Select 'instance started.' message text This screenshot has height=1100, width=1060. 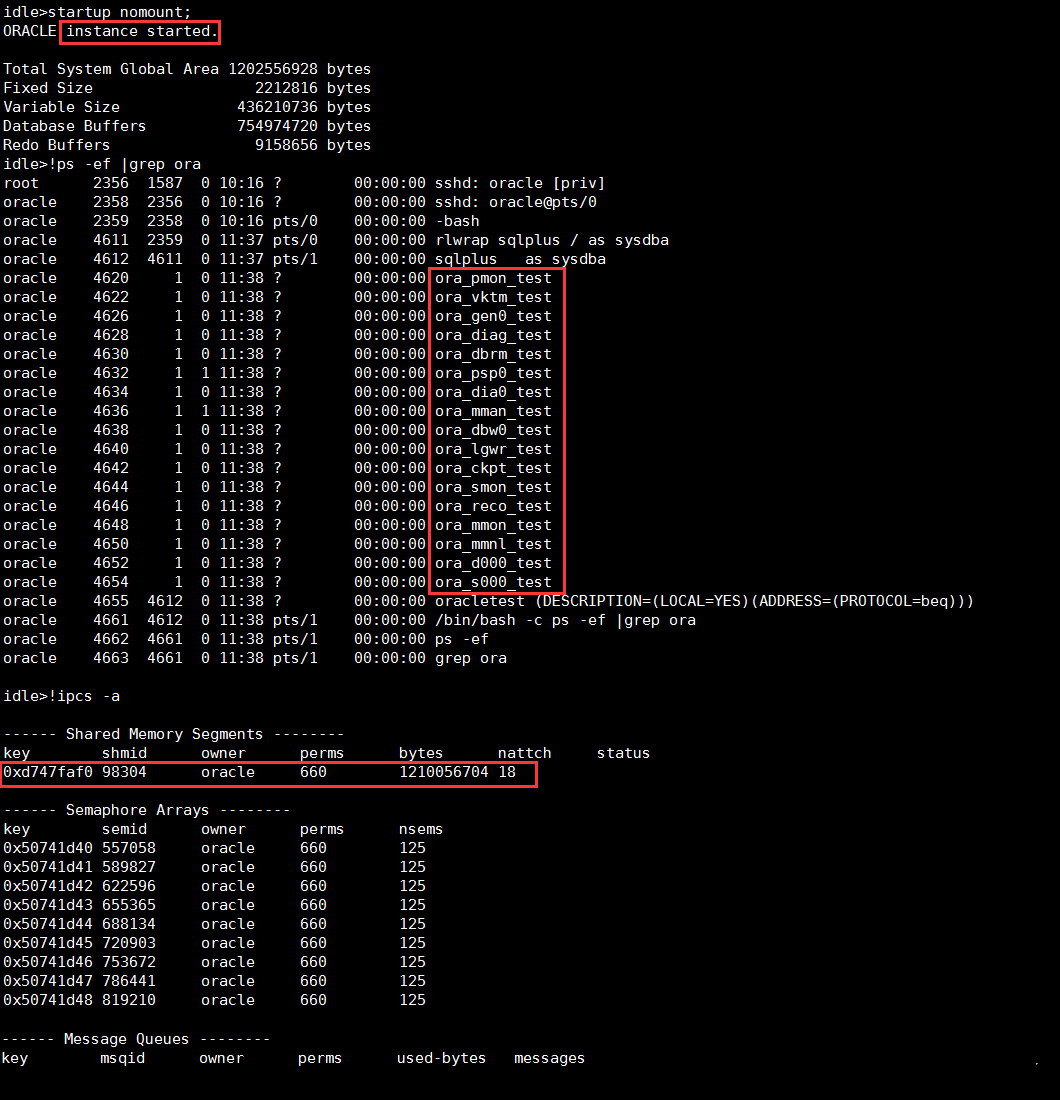141,31
